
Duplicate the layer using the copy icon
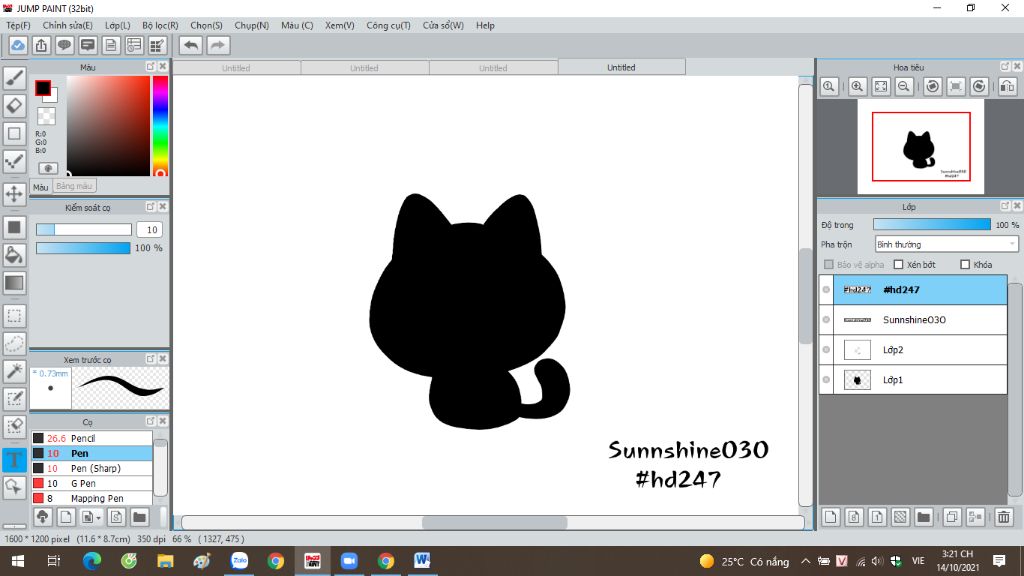(x=952, y=517)
